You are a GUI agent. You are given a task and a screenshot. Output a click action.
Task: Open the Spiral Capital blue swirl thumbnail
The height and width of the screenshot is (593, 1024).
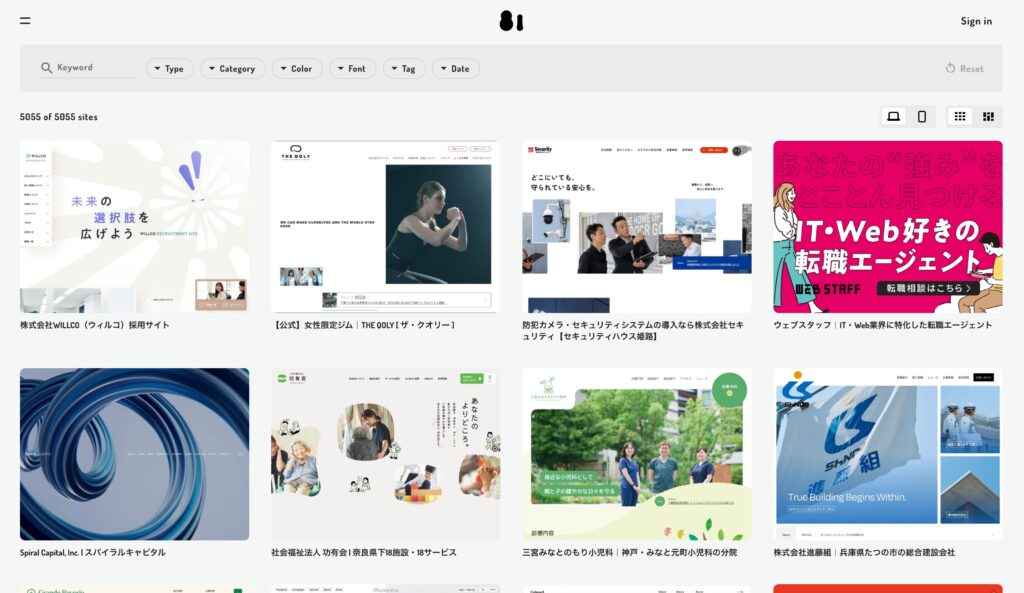click(134, 454)
